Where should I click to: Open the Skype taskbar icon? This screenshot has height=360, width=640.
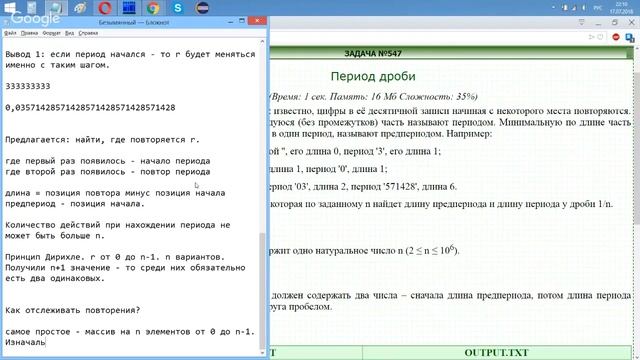tap(178, 8)
